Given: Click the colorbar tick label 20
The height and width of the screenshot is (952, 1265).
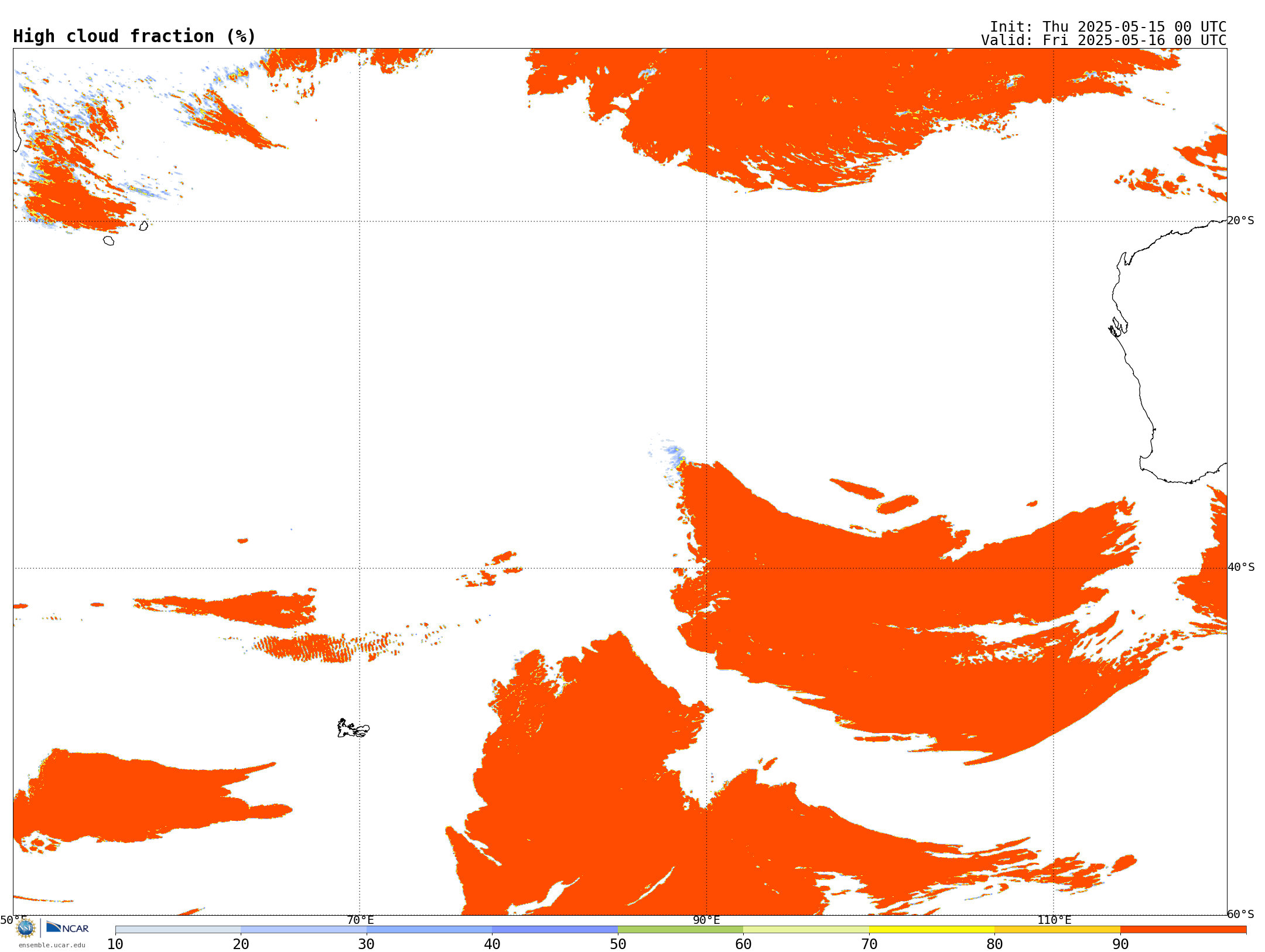Looking at the screenshot, I should (241, 944).
